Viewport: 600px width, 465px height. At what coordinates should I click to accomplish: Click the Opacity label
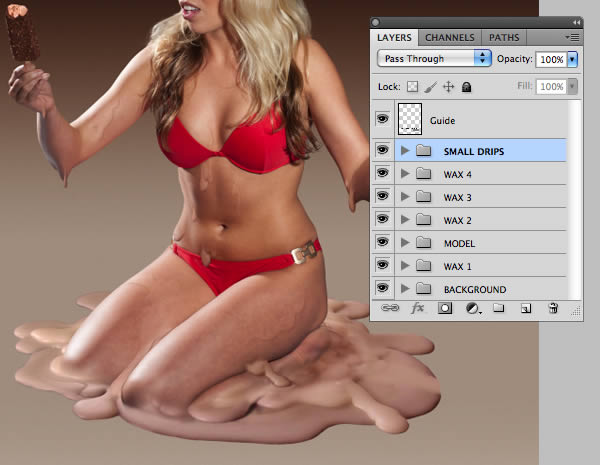[515, 59]
